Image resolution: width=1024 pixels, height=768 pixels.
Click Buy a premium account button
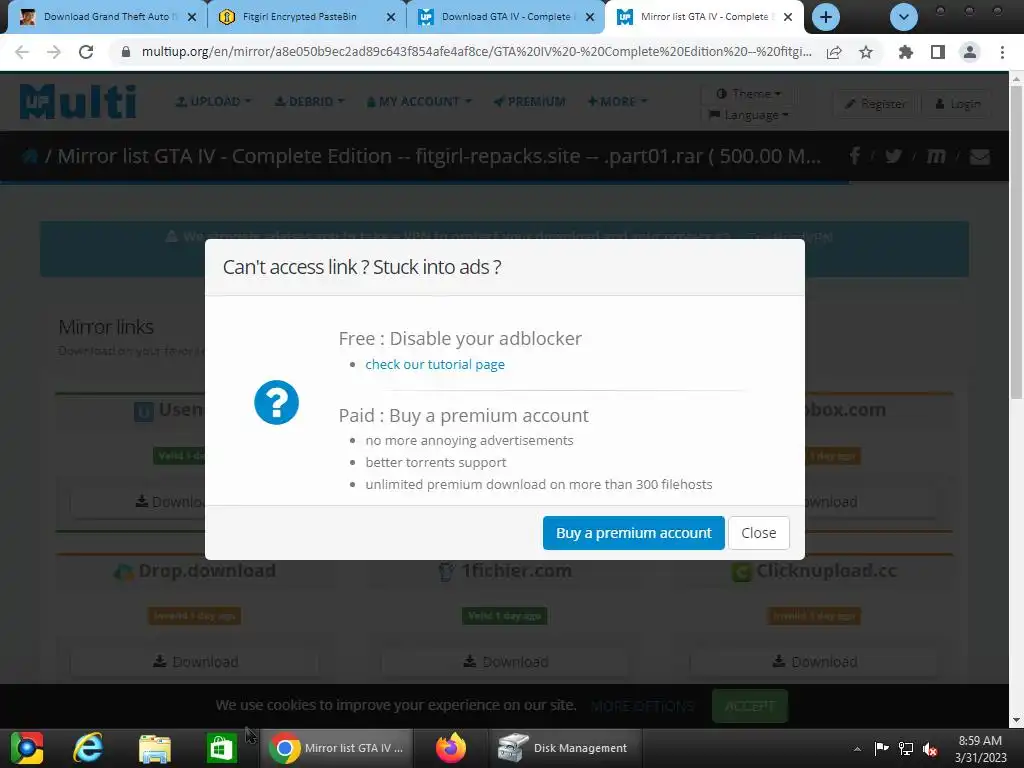click(633, 533)
